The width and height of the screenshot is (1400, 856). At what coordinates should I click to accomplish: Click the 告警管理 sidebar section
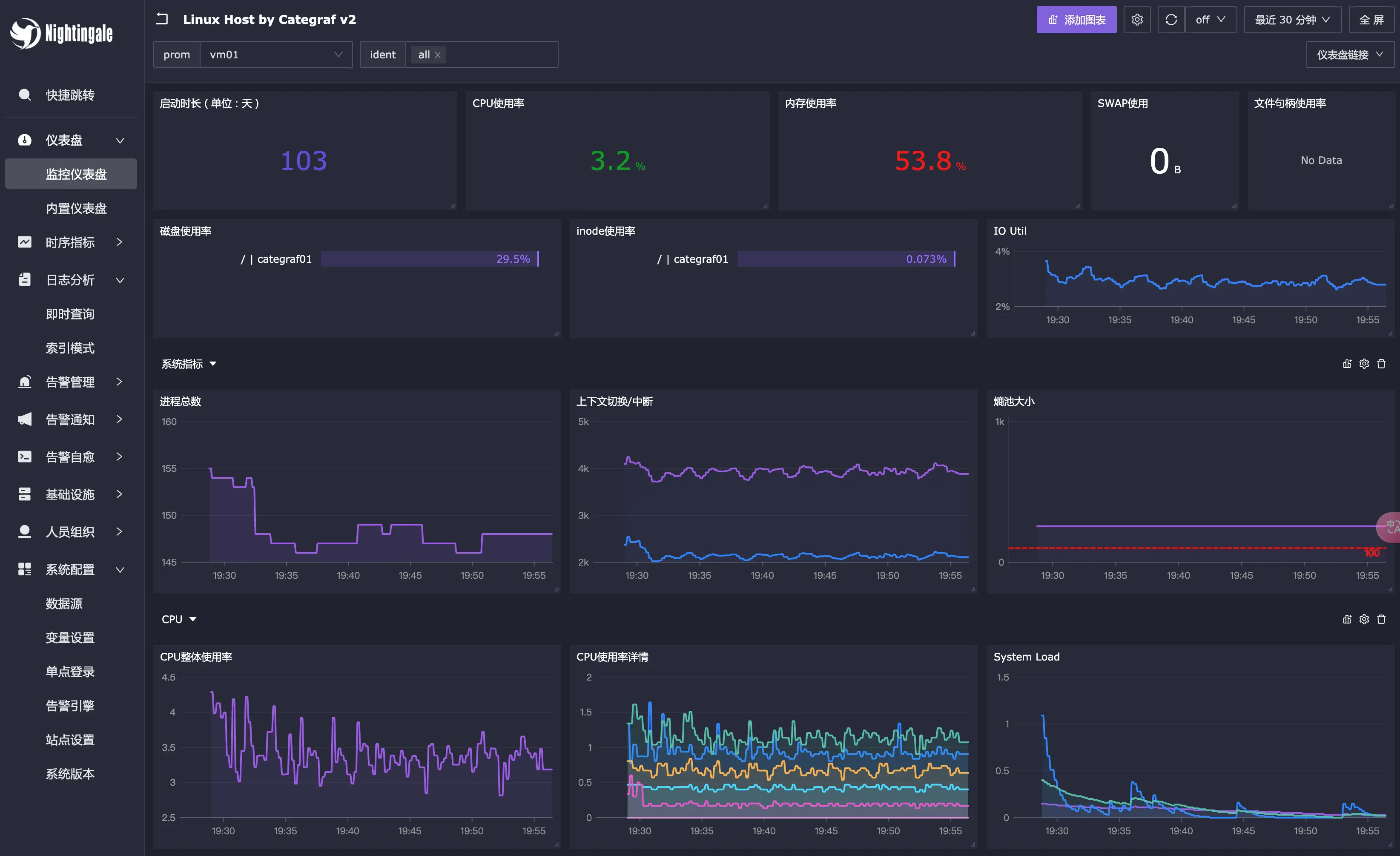pyautogui.click(x=70, y=382)
